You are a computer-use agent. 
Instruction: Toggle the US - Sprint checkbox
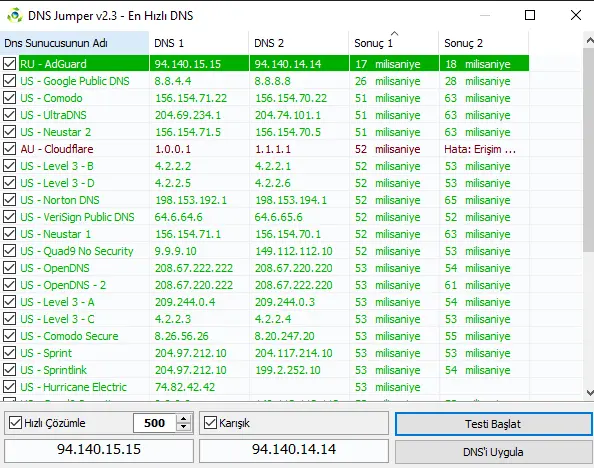[x=9, y=353]
